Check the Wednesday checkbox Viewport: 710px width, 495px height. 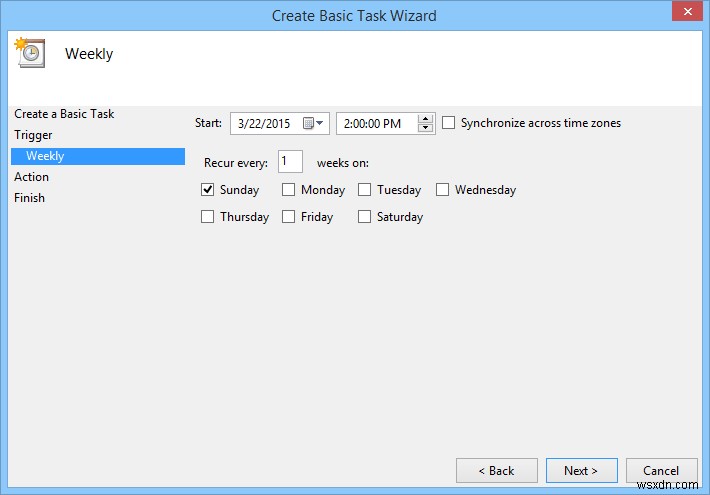point(442,190)
